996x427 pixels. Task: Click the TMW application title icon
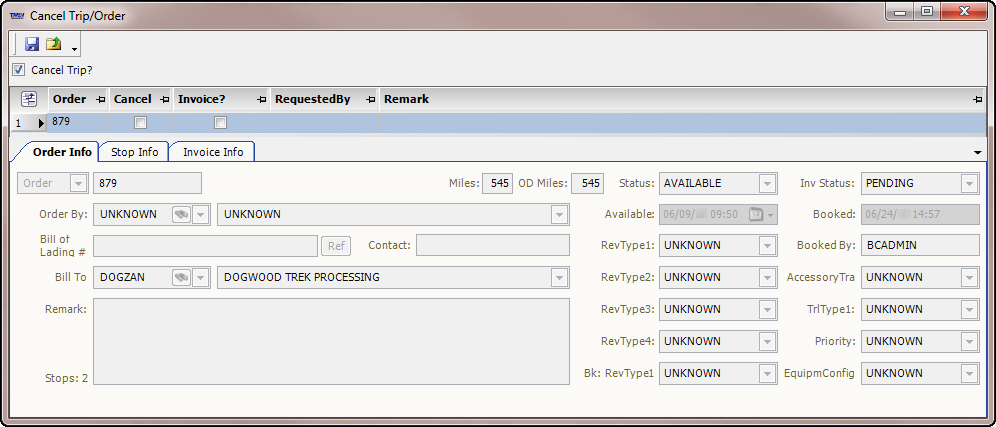17,16
